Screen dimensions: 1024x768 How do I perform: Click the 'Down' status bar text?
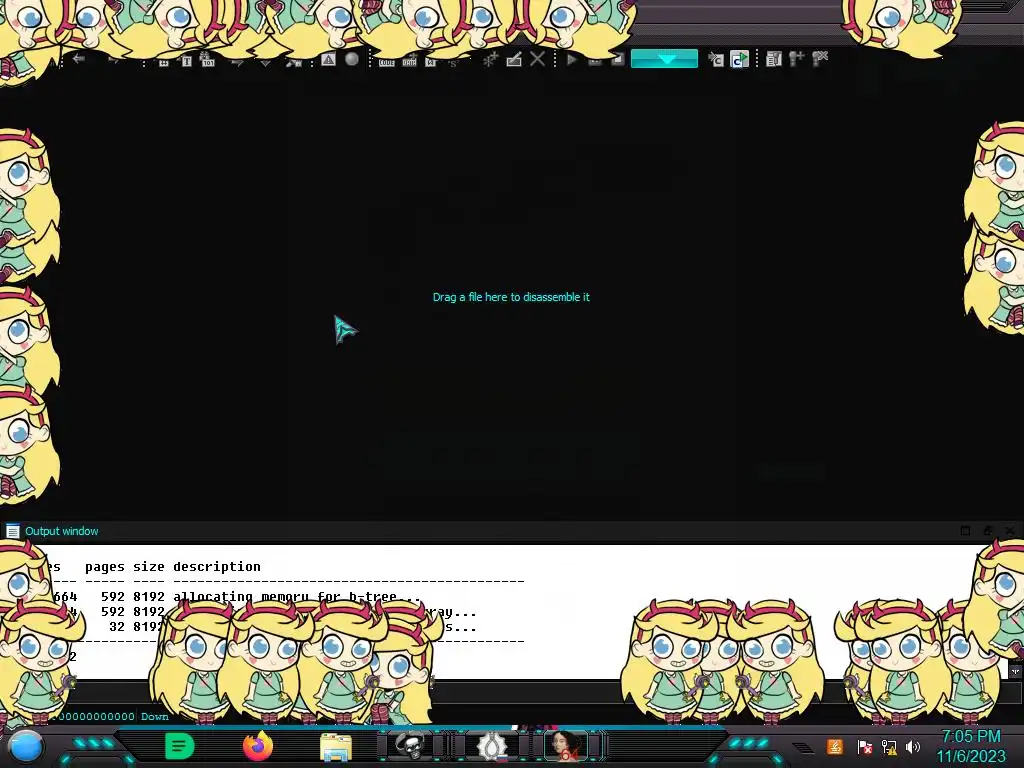155,716
